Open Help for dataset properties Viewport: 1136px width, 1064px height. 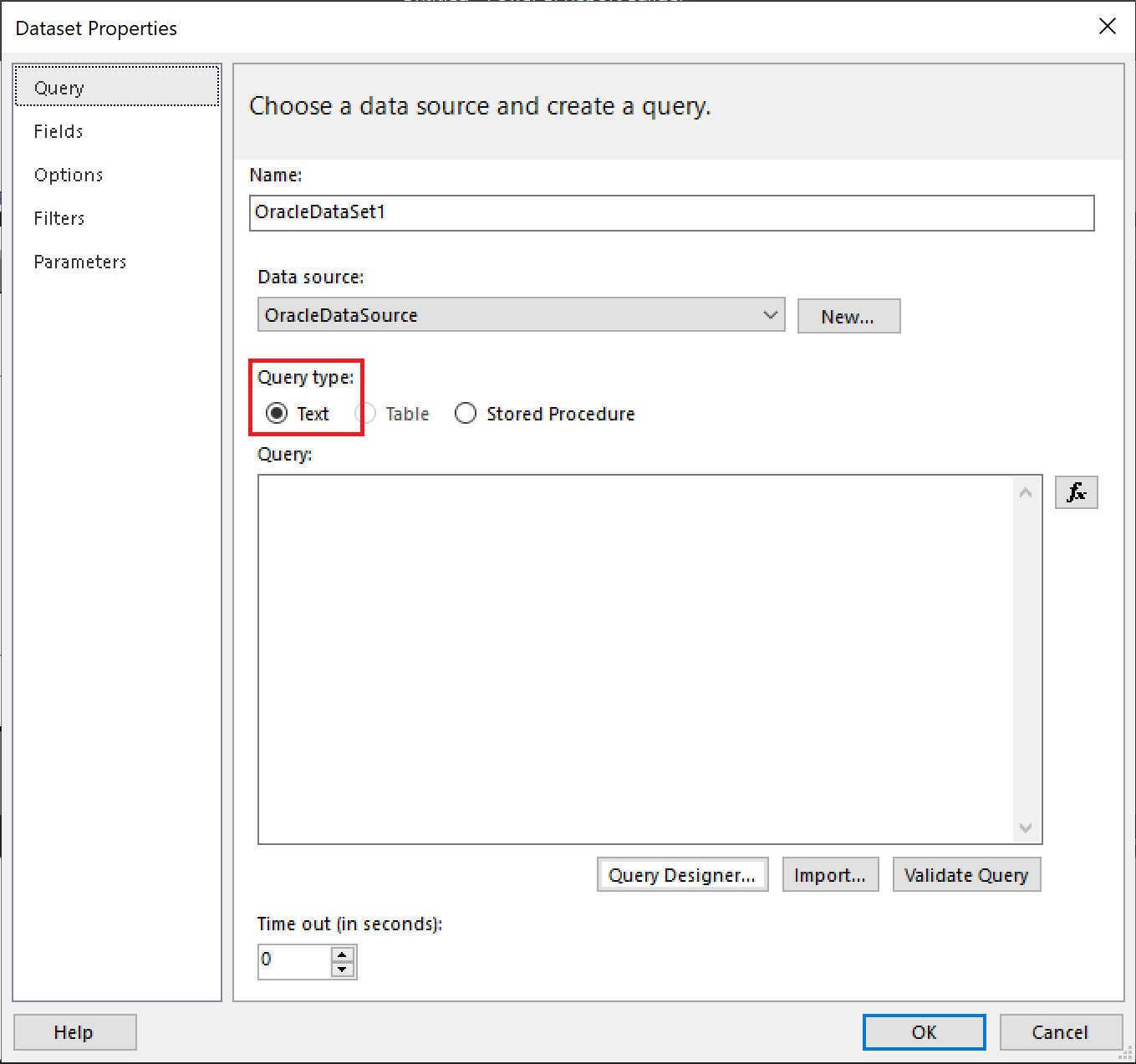pyautogui.click(x=74, y=1032)
